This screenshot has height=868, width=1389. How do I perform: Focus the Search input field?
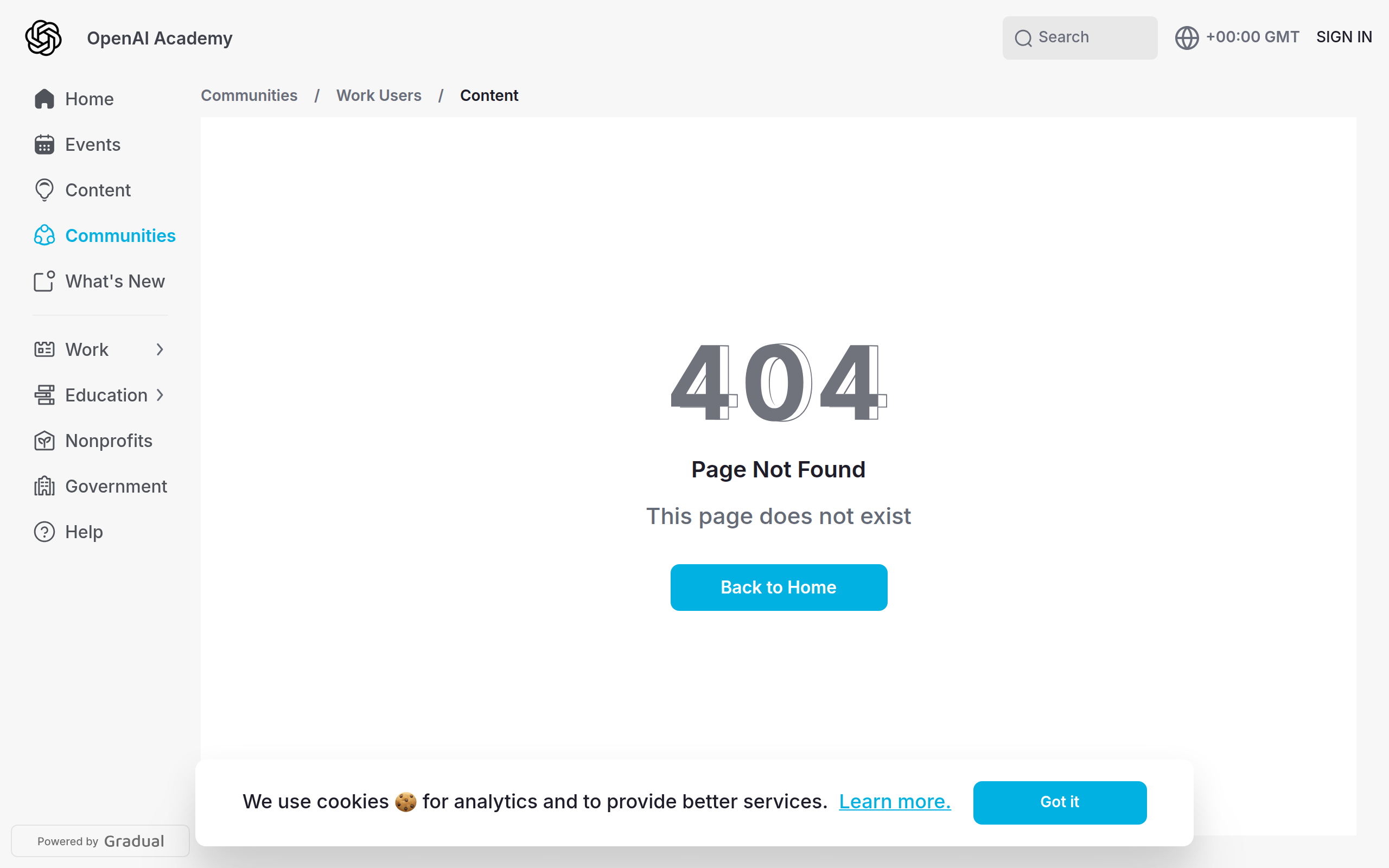coord(1080,38)
